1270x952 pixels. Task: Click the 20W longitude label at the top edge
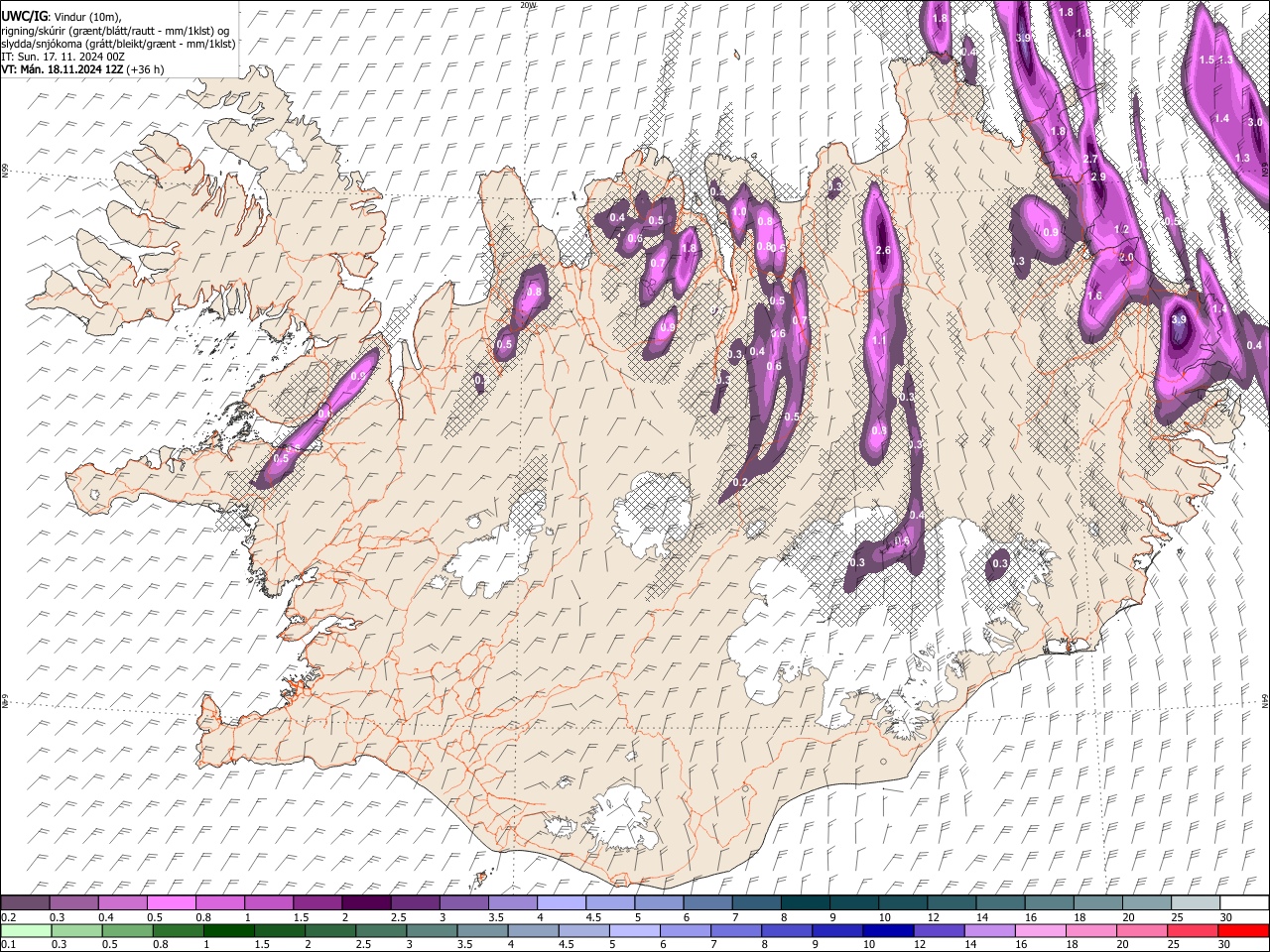[x=527, y=5]
